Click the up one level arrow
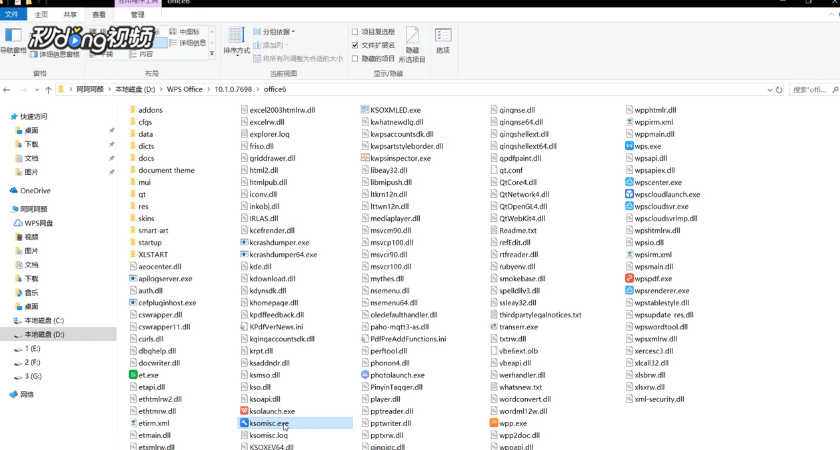 tap(48, 89)
